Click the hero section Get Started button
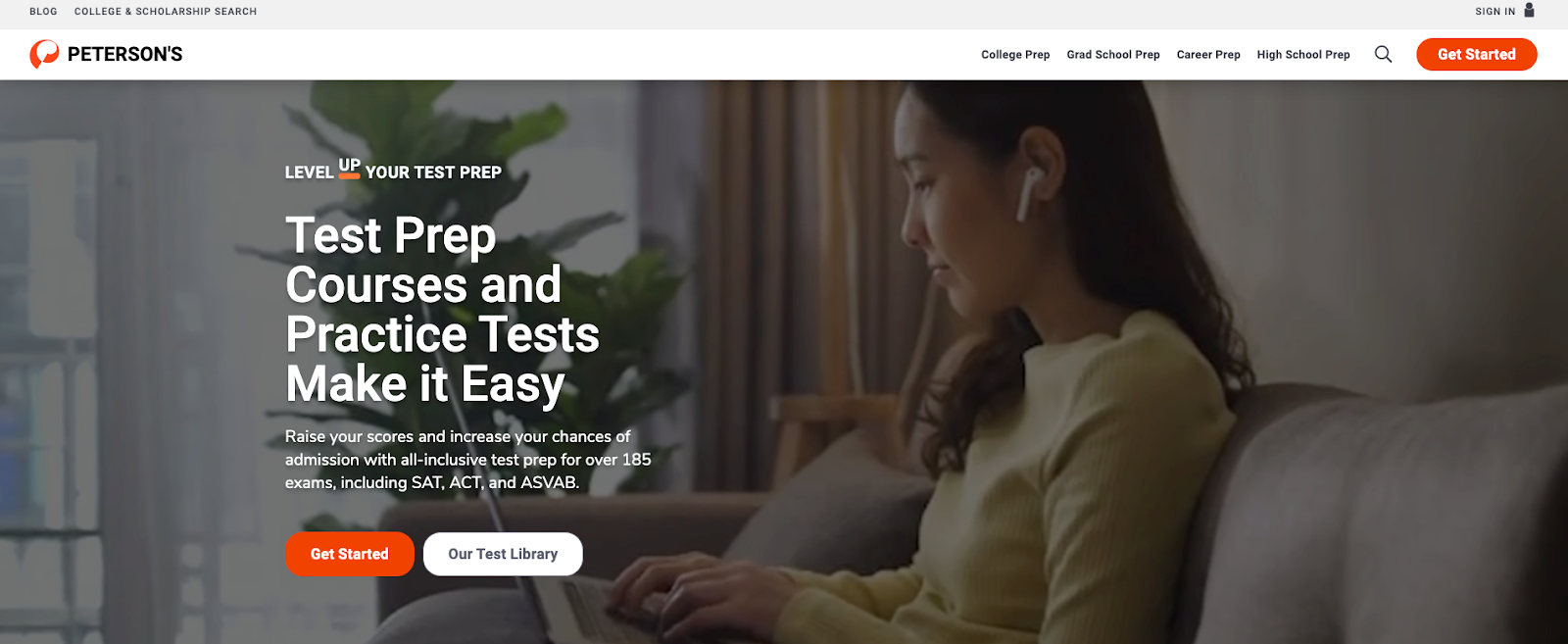 click(349, 554)
